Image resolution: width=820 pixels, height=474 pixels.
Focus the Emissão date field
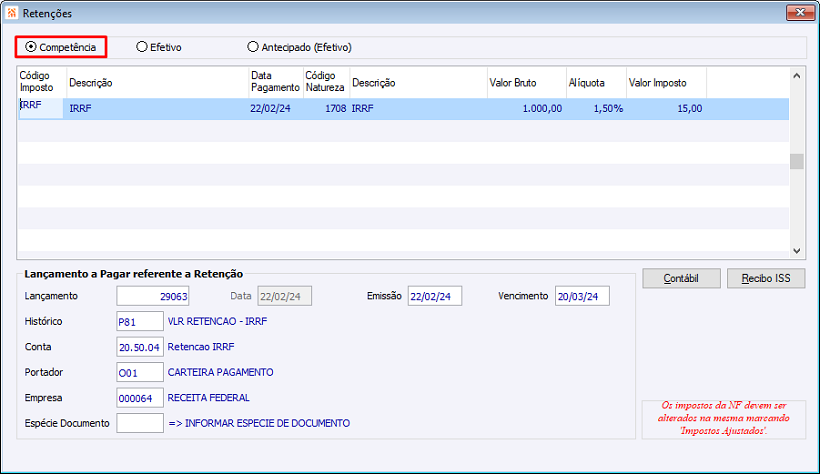(x=435, y=296)
